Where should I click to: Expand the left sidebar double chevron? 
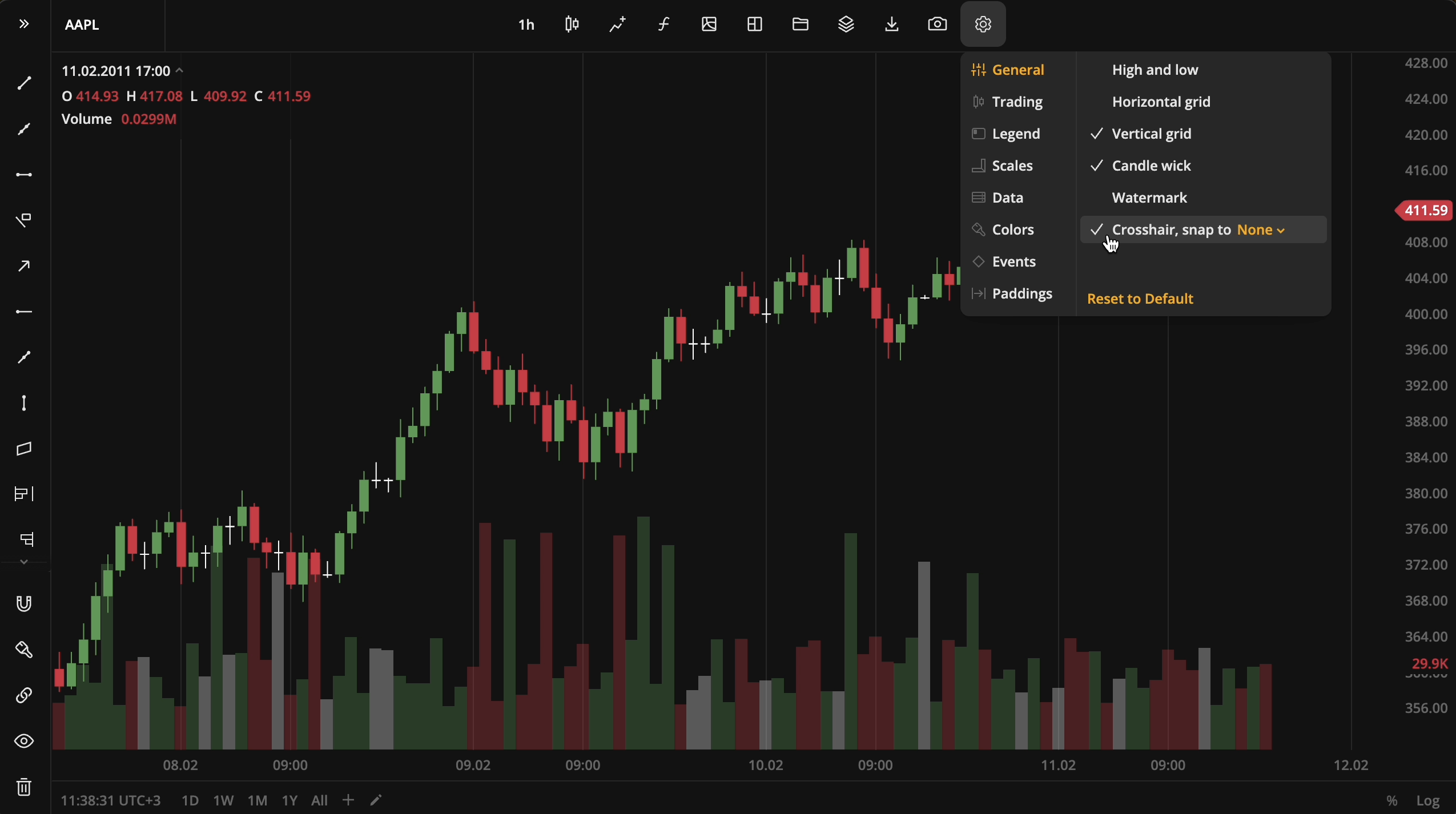click(x=24, y=24)
